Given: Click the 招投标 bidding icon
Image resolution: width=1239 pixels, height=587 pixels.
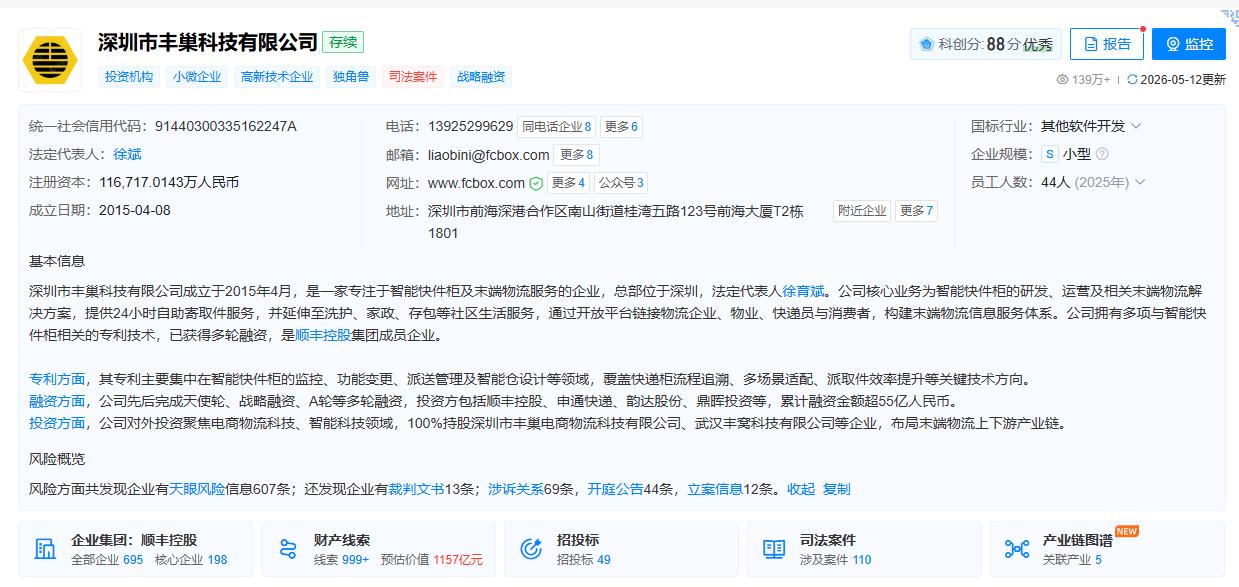Looking at the screenshot, I should [x=531, y=549].
